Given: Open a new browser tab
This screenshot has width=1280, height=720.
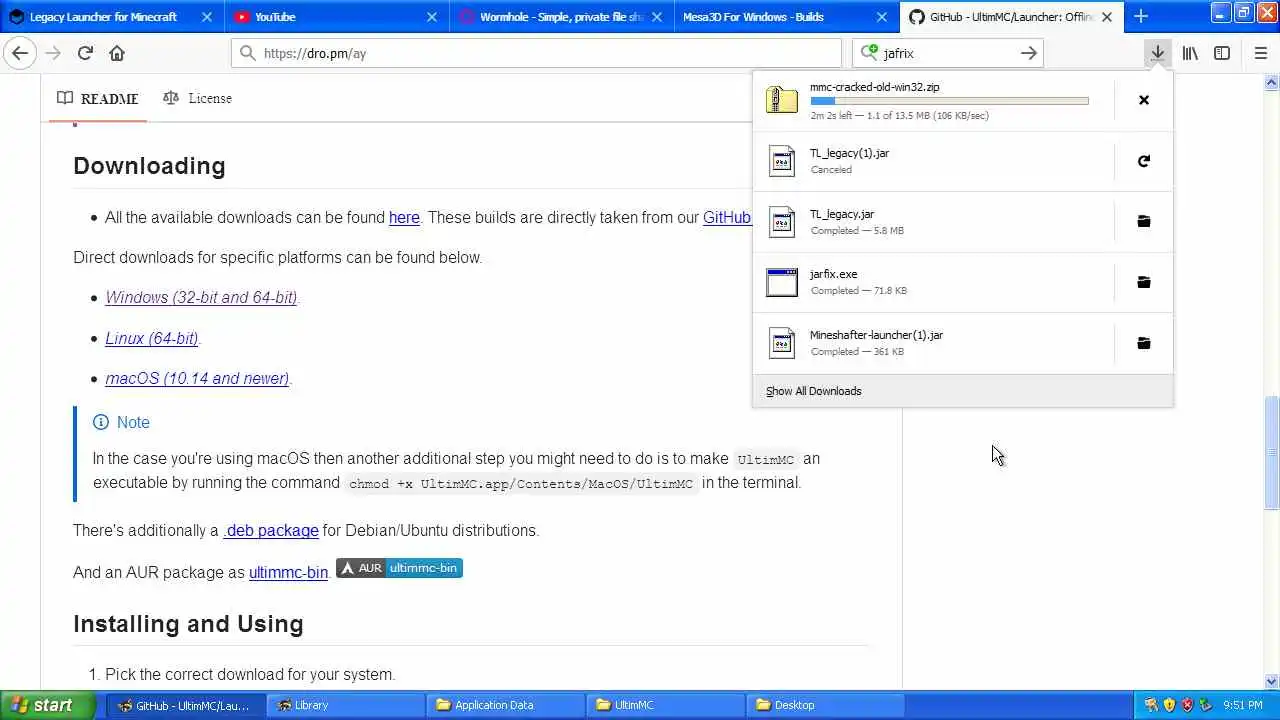Looking at the screenshot, I should [1141, 16].
